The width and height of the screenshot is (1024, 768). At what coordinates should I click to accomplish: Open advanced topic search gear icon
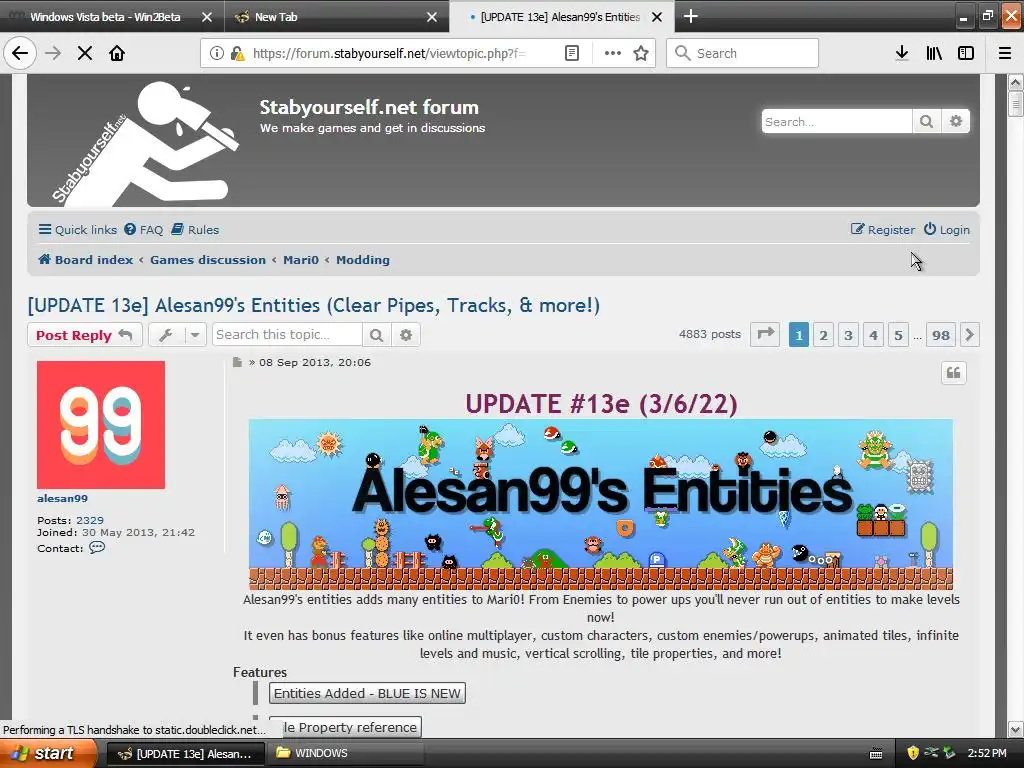click(406, 335)
